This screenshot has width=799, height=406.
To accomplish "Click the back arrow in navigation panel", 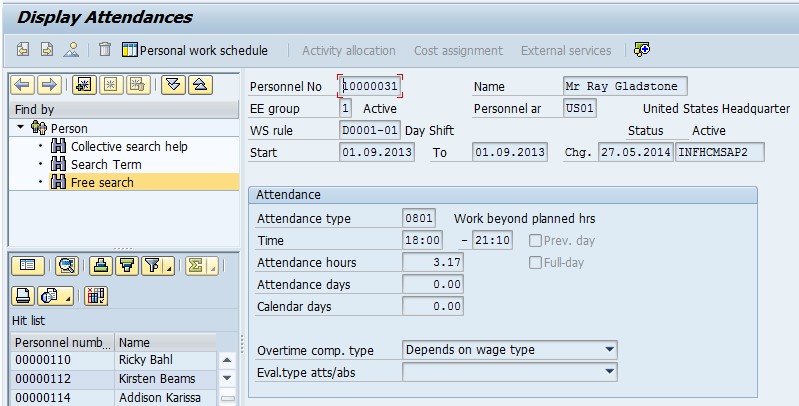I will [x=21, y=85].
